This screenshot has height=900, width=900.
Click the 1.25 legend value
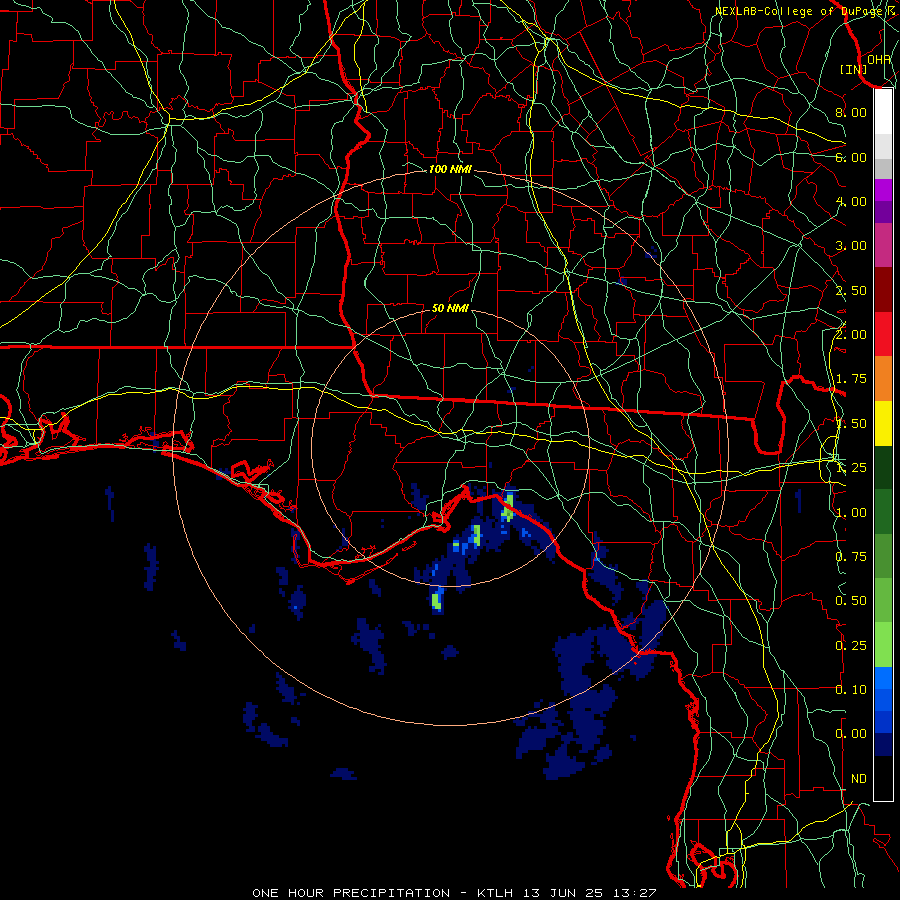pos(851,468)
